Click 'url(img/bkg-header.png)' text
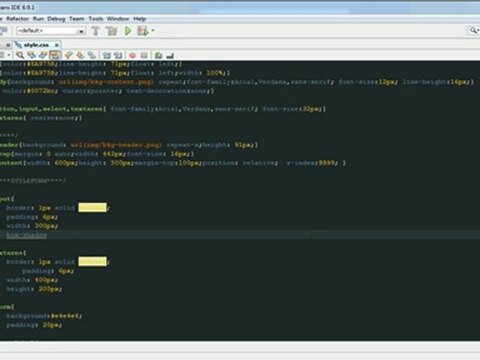Image resolution: width=480 pixels, height=360 pixels. (x=116, y=145)
